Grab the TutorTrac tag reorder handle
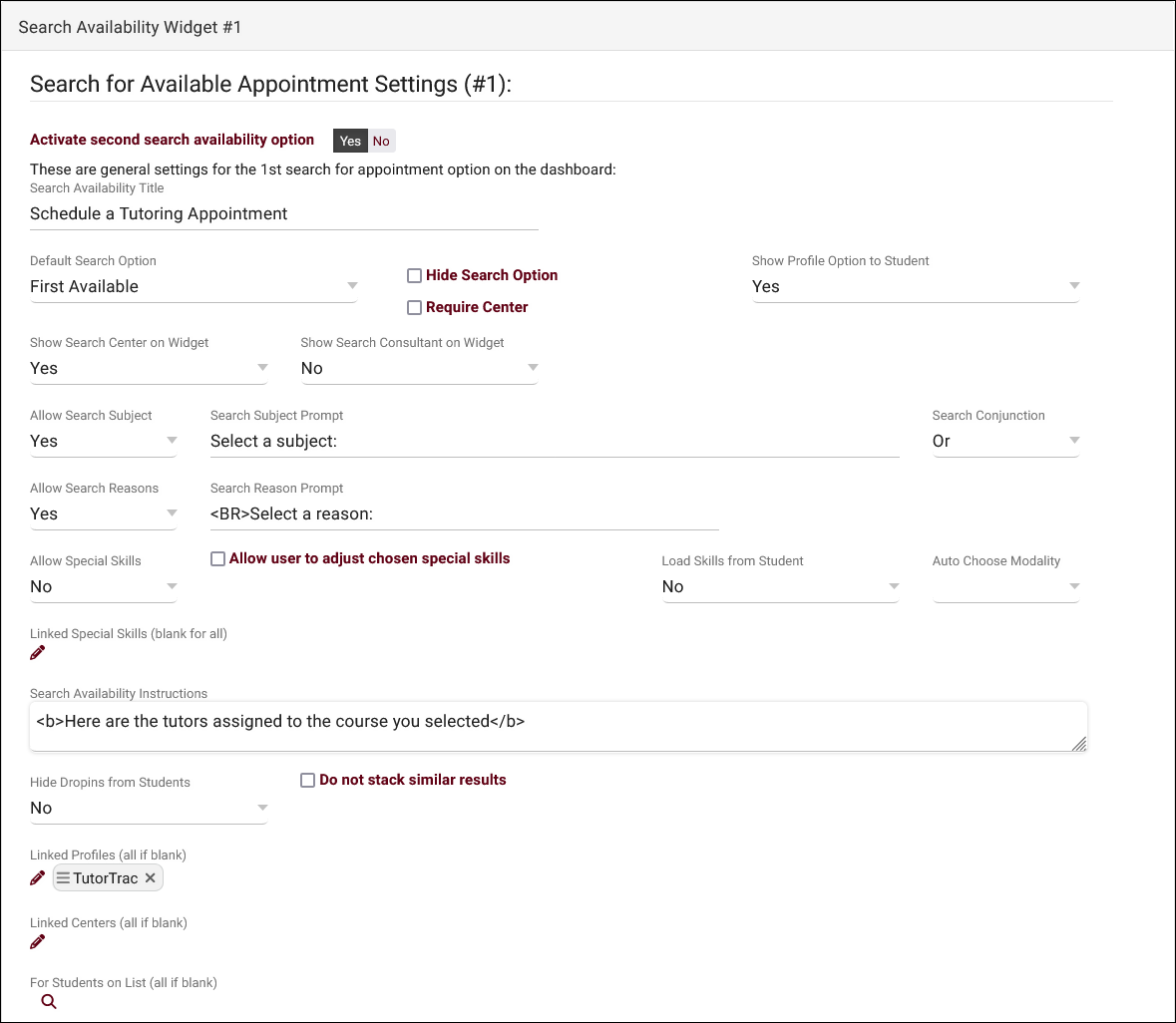The image size is (1176, 1023). pyautogui.click(x=63, y=878)
